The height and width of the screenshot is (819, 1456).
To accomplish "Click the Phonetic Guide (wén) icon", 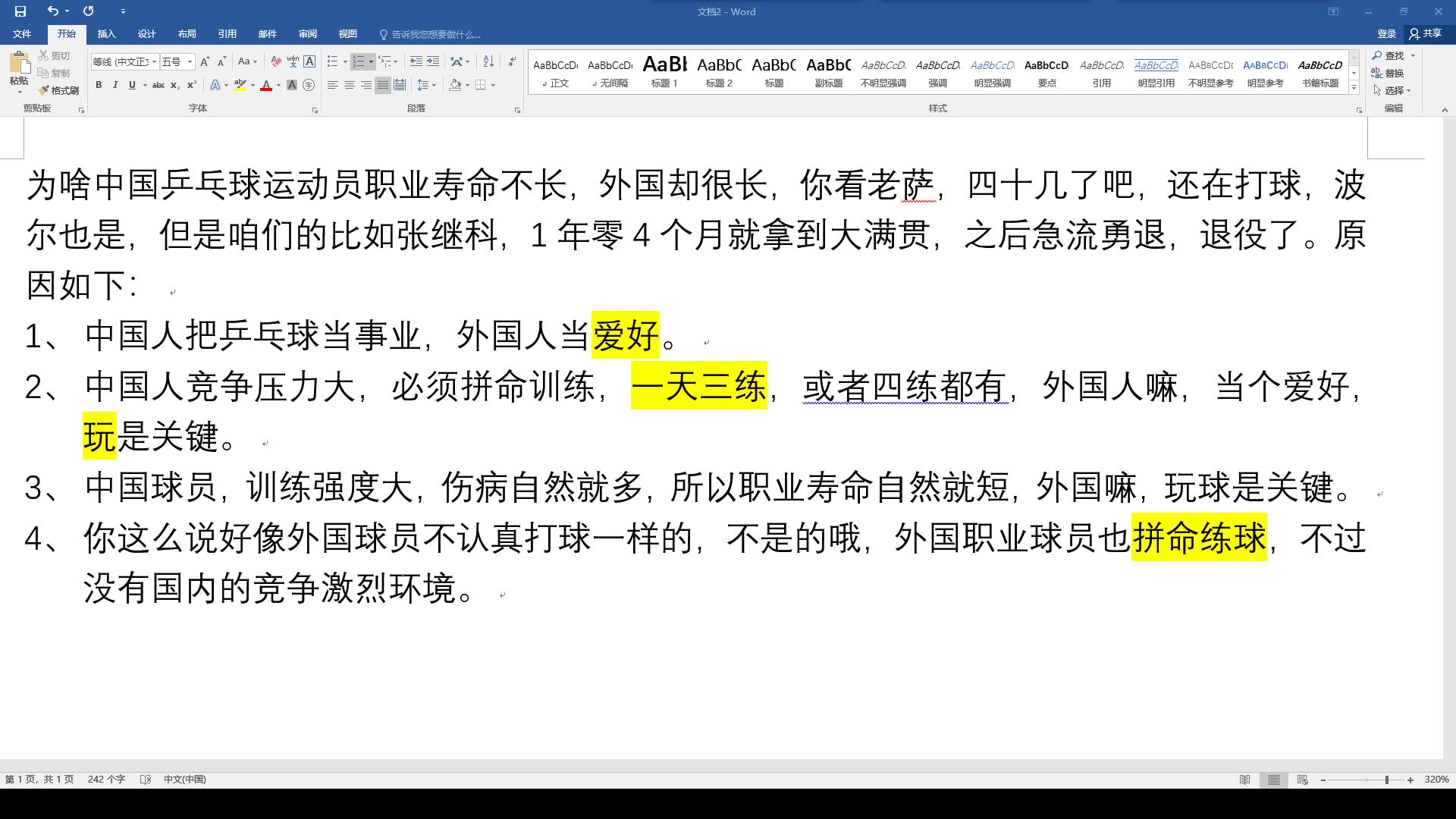I will (x=293, y=61).
